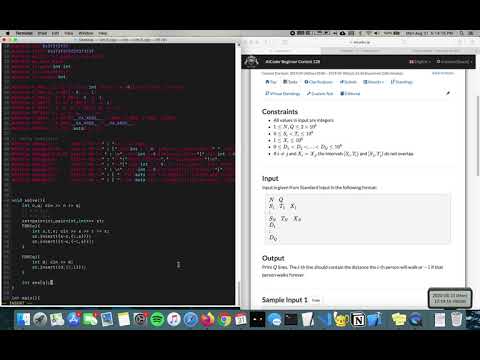Image resolution: width=480 pixels, height=360 pixels.
Task: Open the user account dropdown in header
Action: pos(454,62)
